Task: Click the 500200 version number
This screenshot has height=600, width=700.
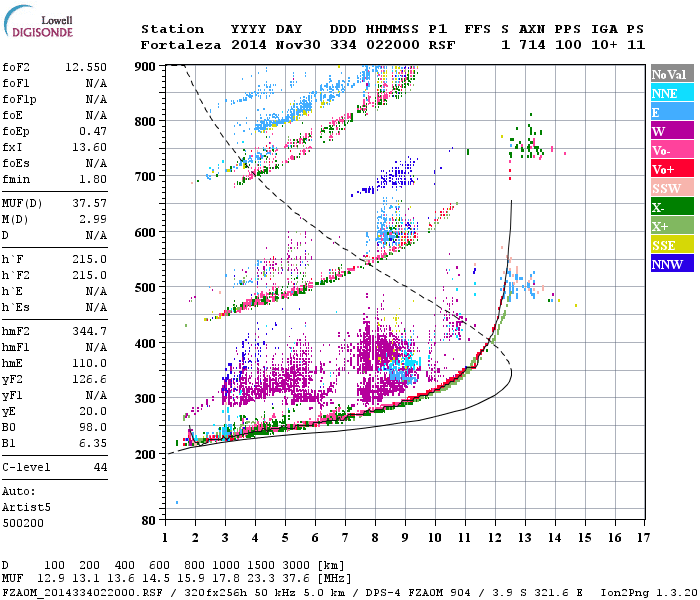Action: 23,523
